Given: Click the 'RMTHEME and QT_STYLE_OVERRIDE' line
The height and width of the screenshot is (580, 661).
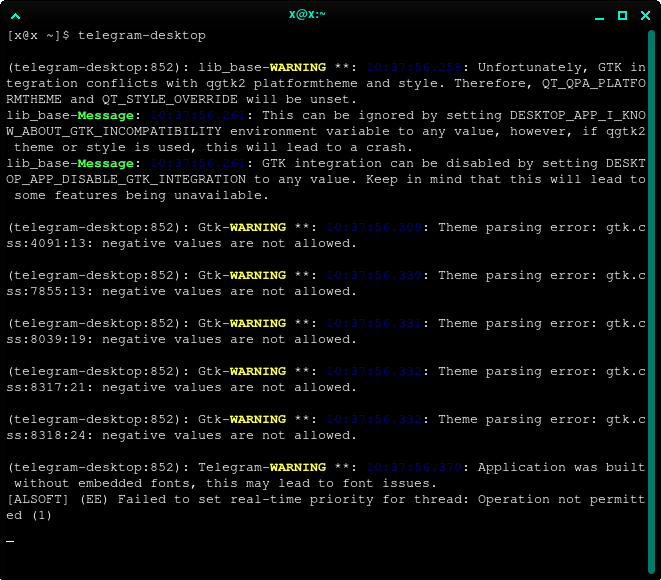Looking at the screenshot, I should (x=181, y=99).
